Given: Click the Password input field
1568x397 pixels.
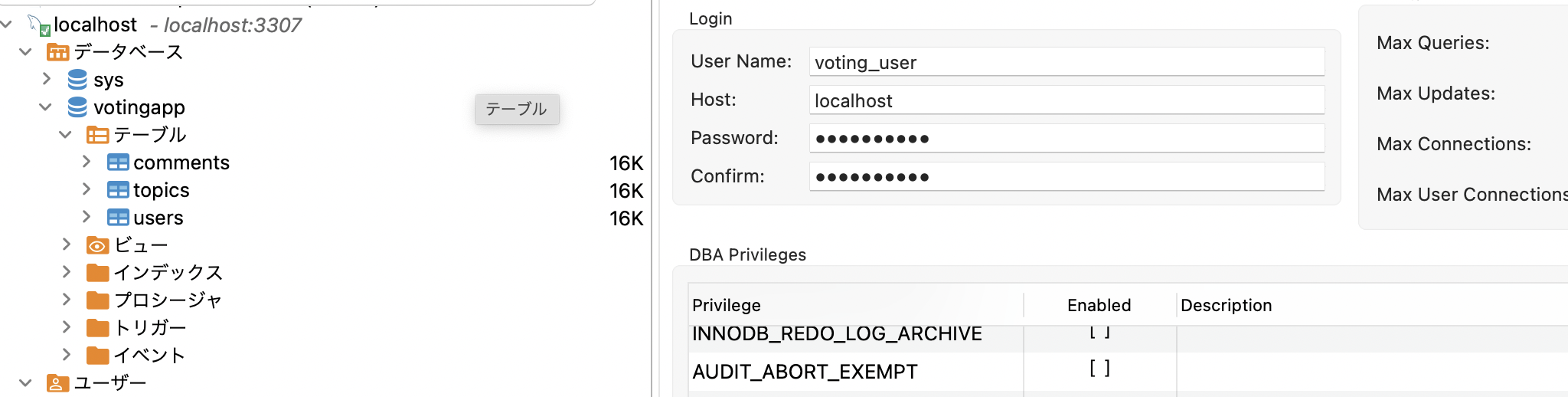Looking at the screenshot, I should click(1066, 139).
